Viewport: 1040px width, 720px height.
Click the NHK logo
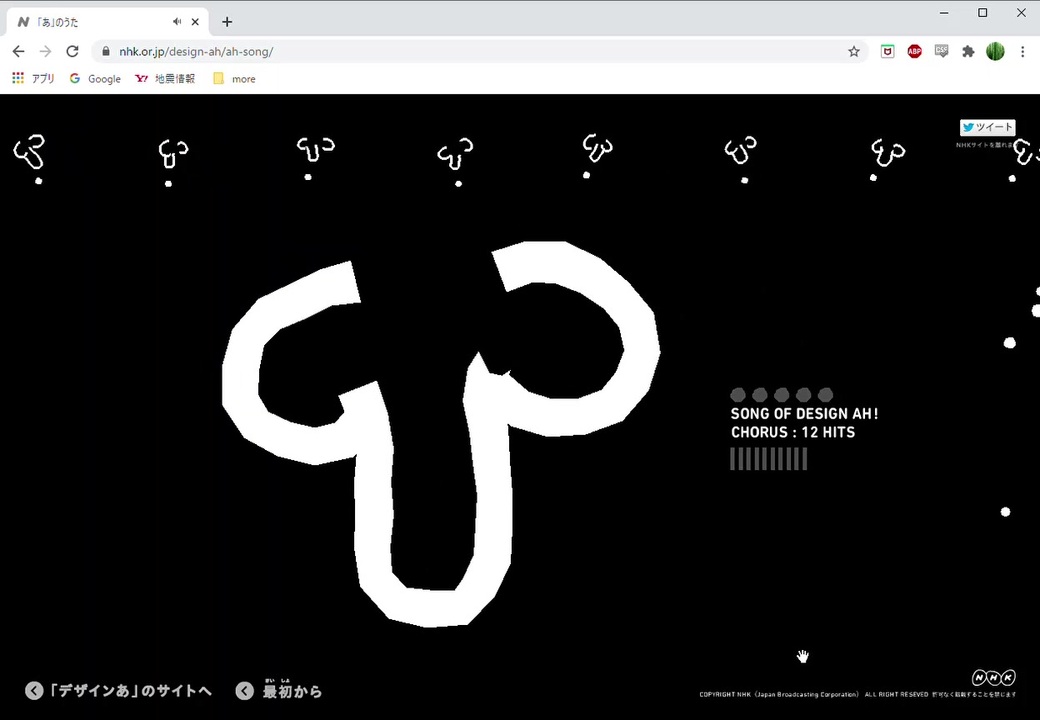[994, 678]
